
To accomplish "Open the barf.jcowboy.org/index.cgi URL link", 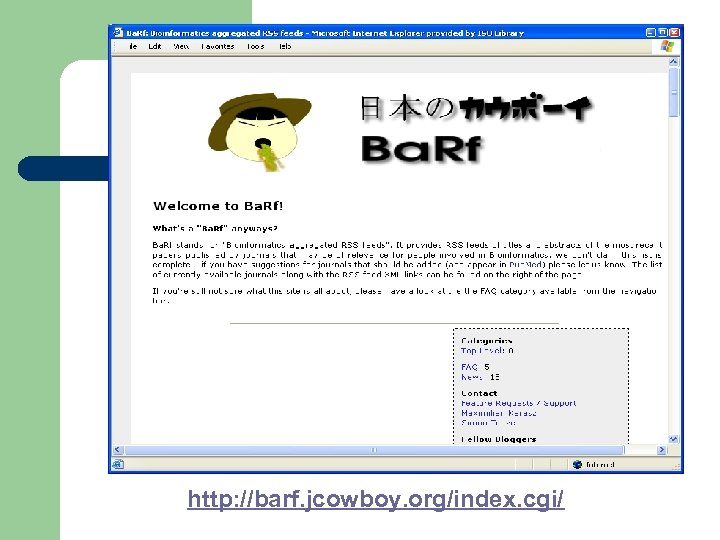I will [x=376, y=499].
